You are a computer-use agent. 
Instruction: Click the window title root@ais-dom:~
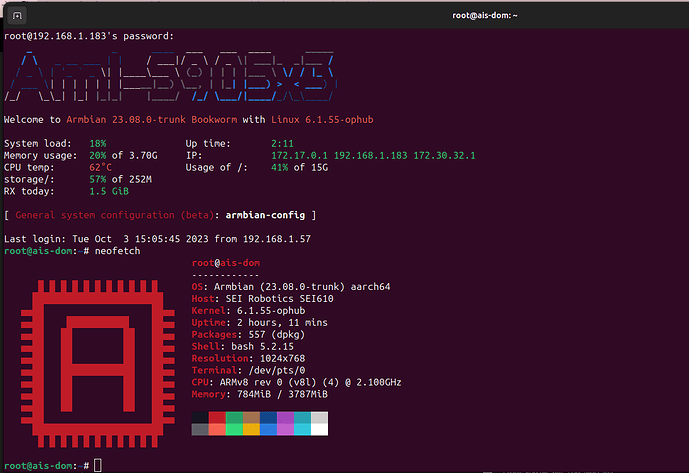coord(485,15)
